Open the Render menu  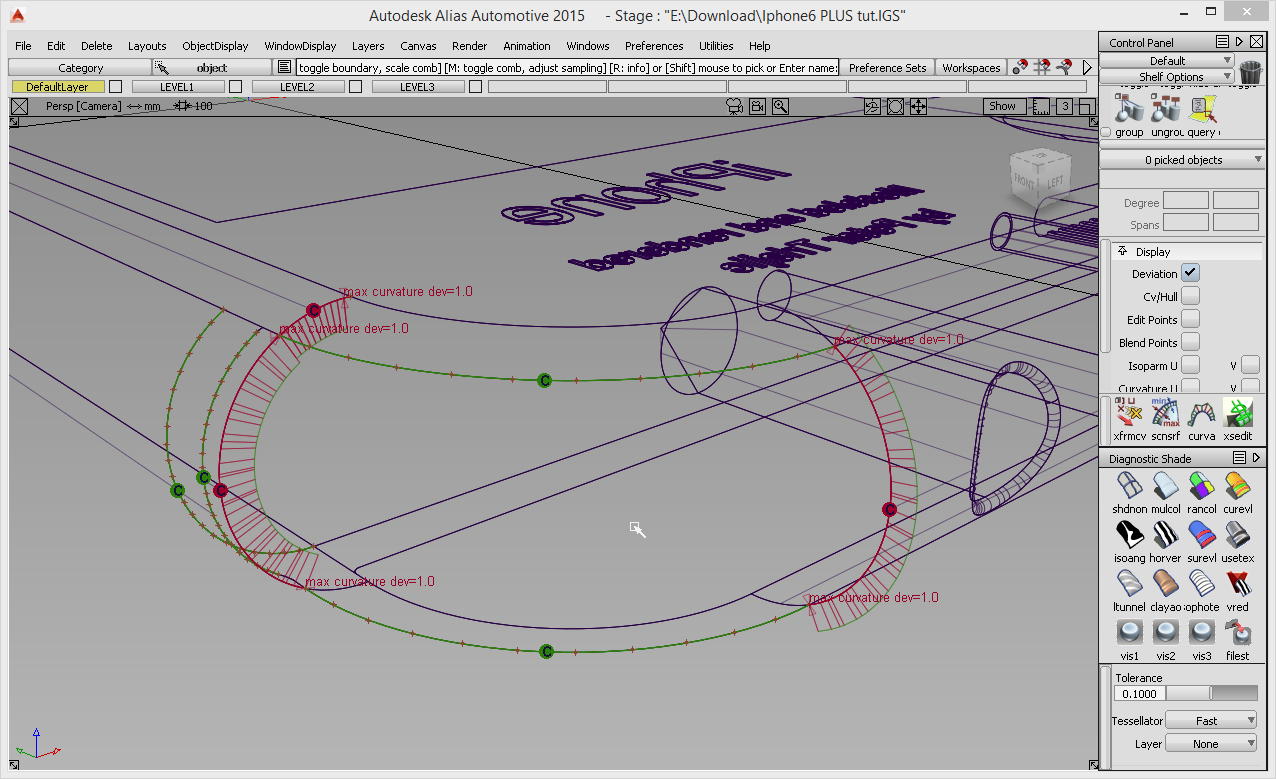(x=470, y=46)
